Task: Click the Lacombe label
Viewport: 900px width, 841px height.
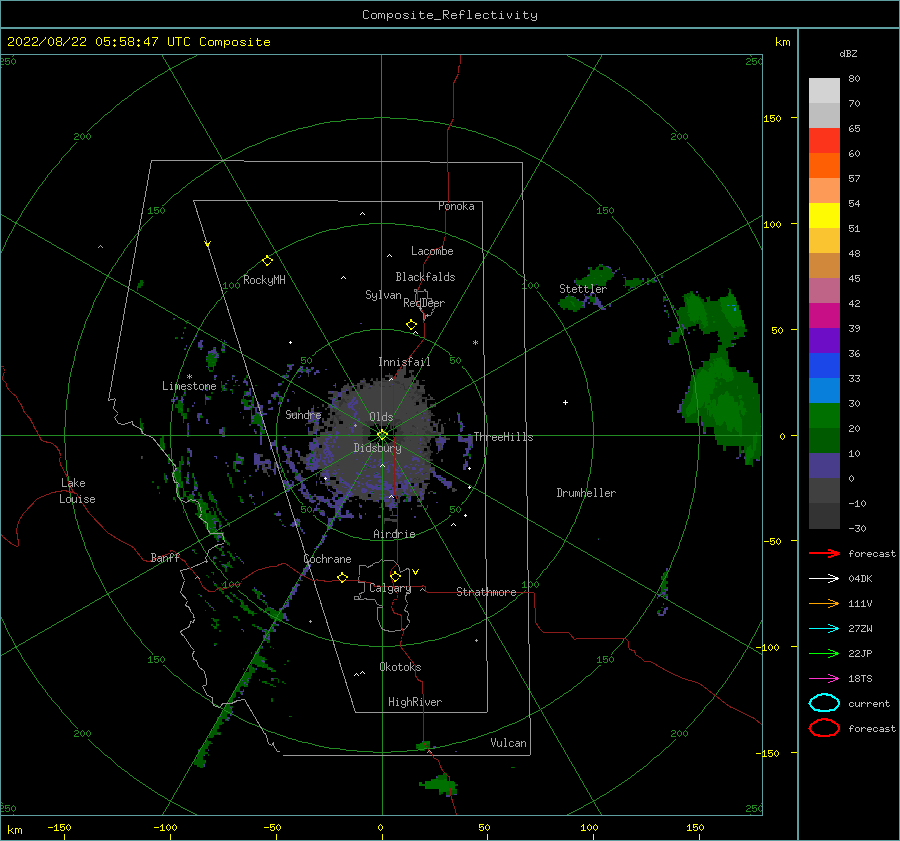Action: click(432, 251)
